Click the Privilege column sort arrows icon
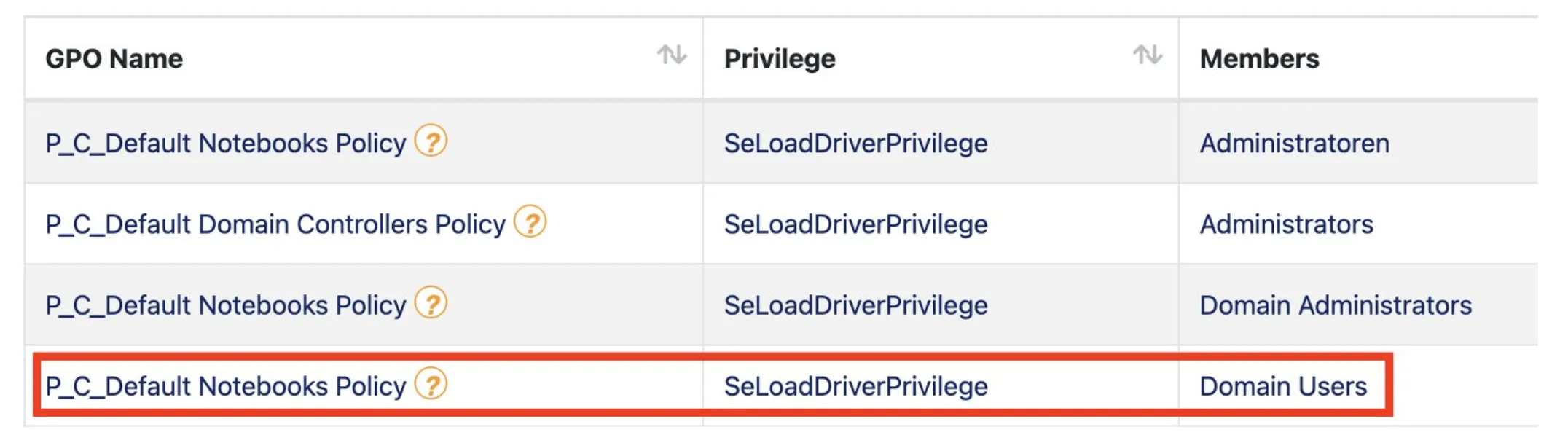Screen dimensions: 1568x443 (x=1147, y=55)
